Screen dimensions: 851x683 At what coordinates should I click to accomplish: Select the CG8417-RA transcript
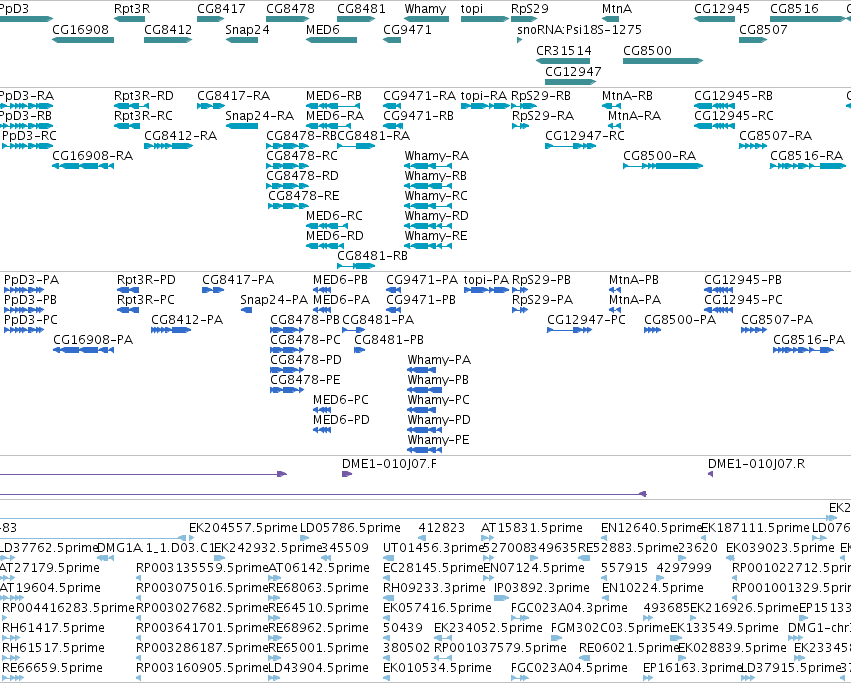(x=211, y=106)
